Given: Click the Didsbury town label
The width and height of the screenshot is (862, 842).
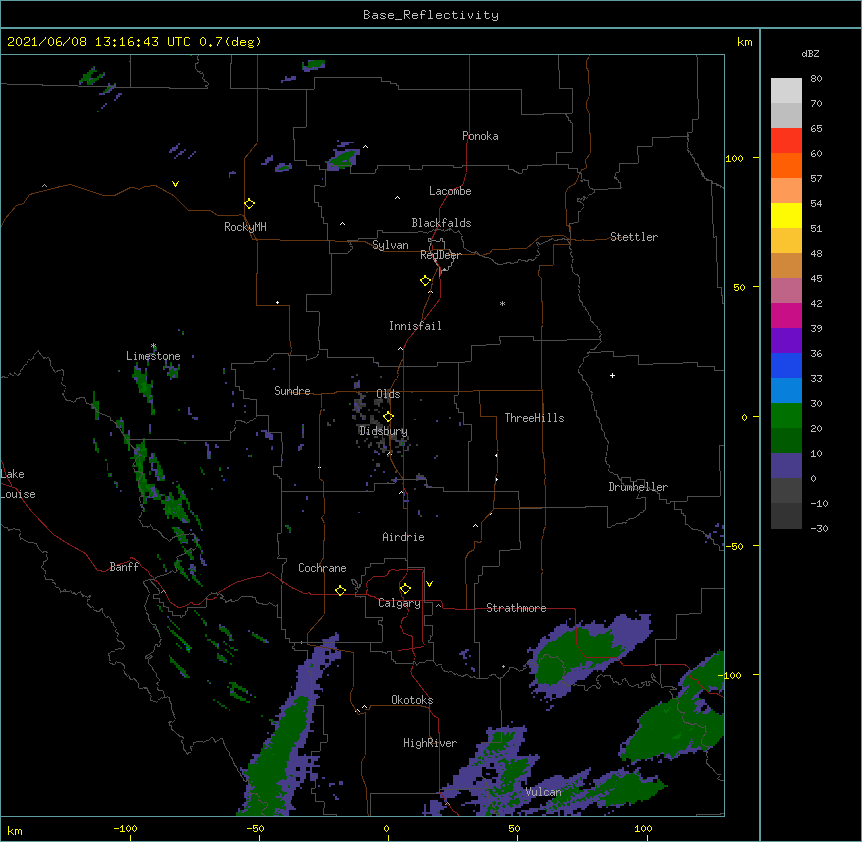Looking at the screenshot, I should [x=383, y=431].
